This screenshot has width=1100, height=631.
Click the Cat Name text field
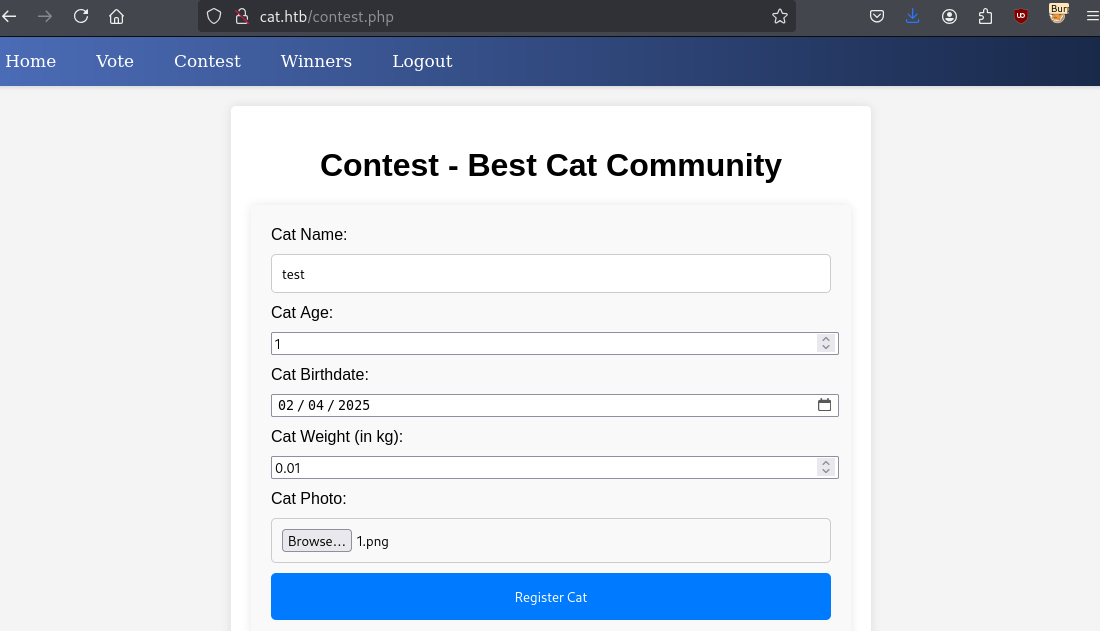(x=550, y=273)
